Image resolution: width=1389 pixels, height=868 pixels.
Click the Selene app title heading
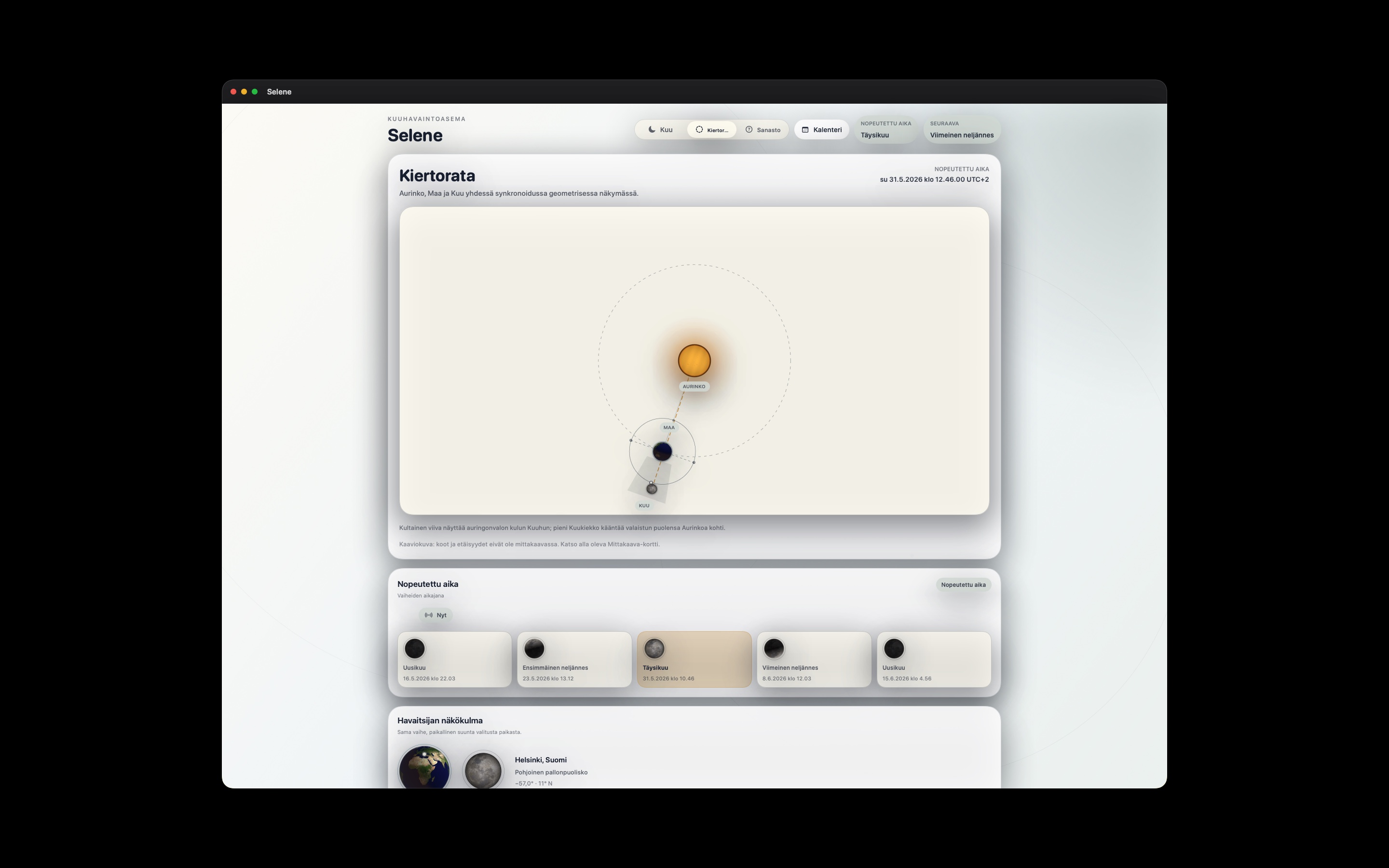(415, 136)
